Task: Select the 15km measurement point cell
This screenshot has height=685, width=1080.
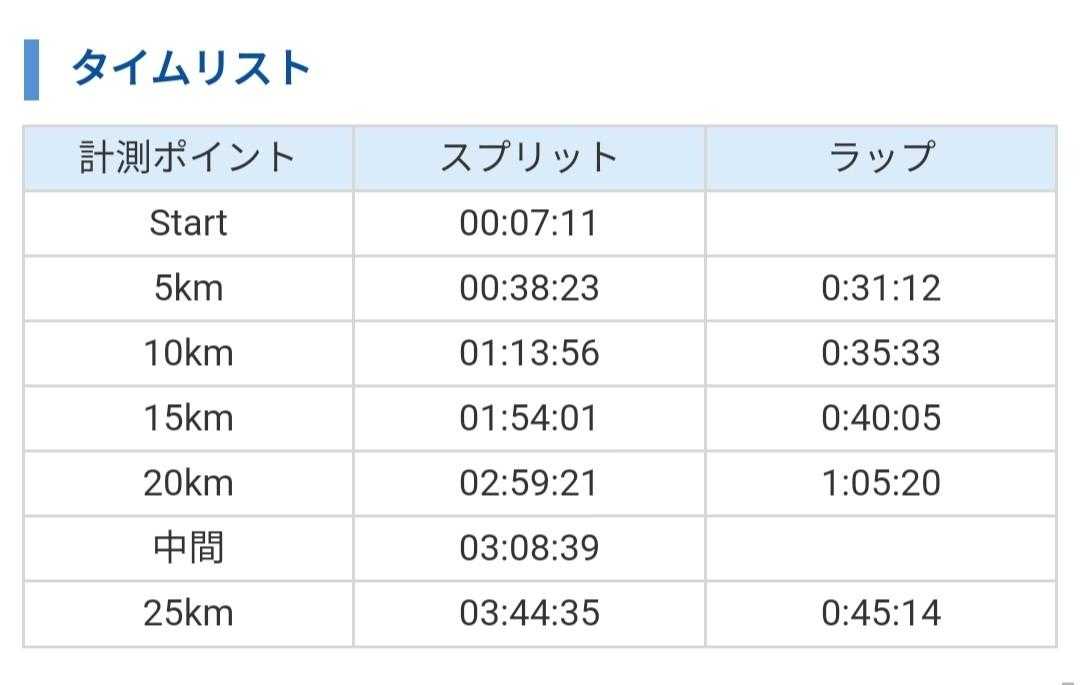Action: coord(188,418)
